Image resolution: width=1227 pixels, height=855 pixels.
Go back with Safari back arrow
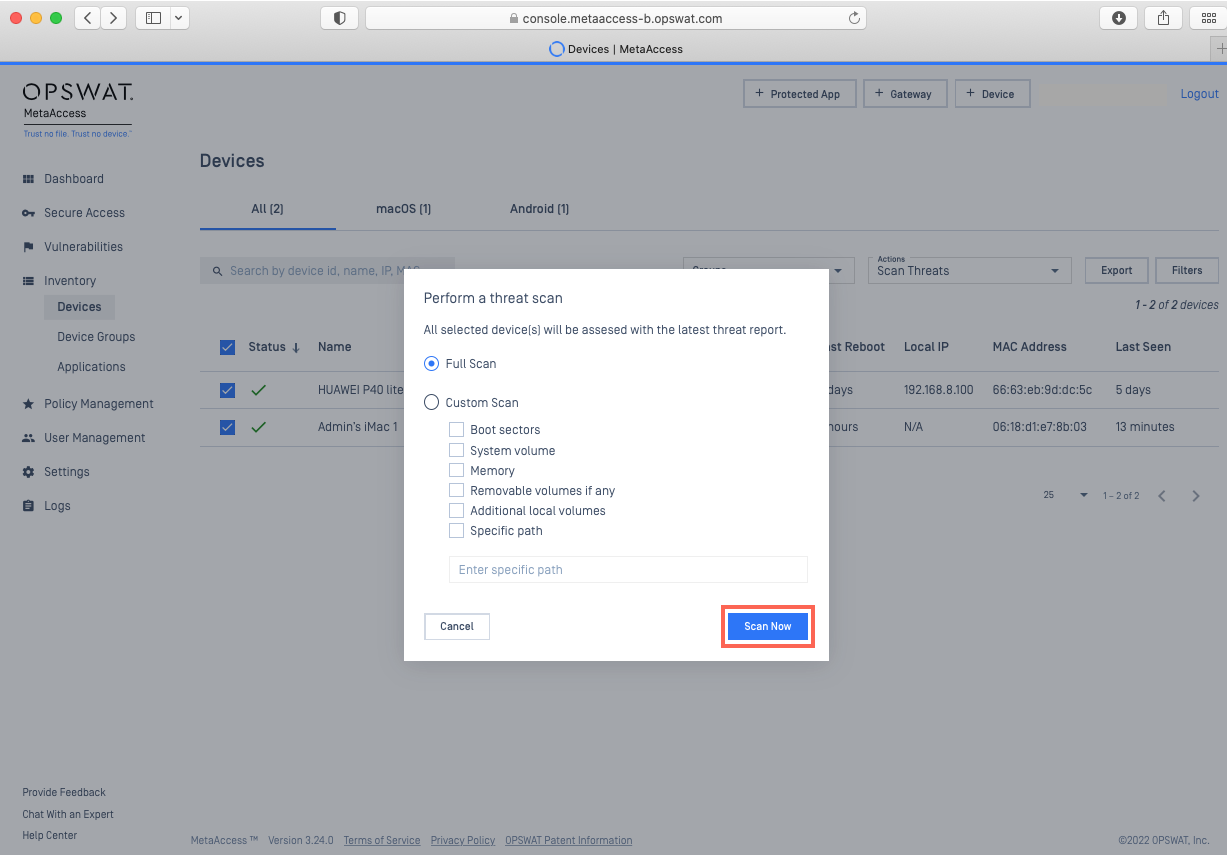click(x=87, y=18)
